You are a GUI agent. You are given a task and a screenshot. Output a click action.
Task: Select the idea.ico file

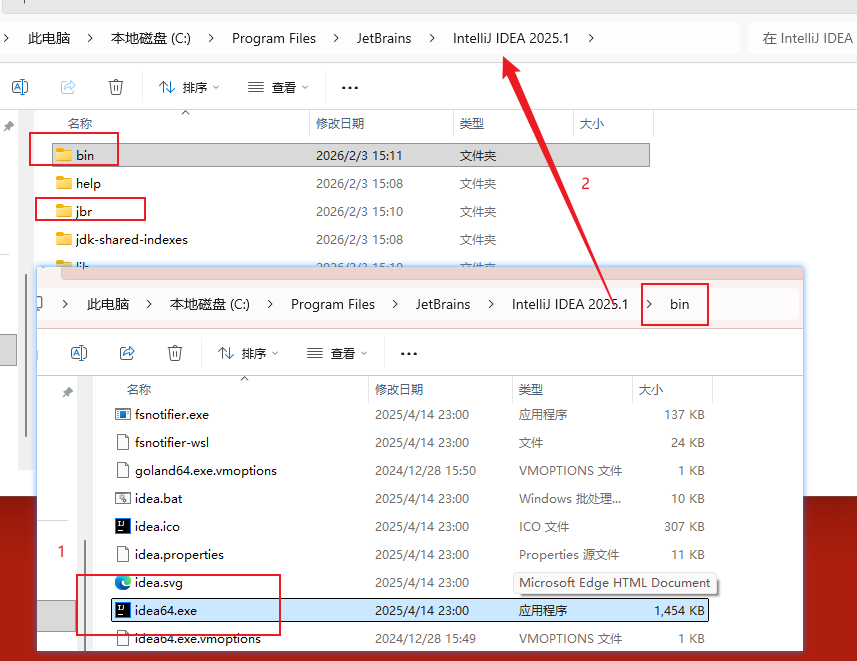pyautogui.click(x=147, y=527)
